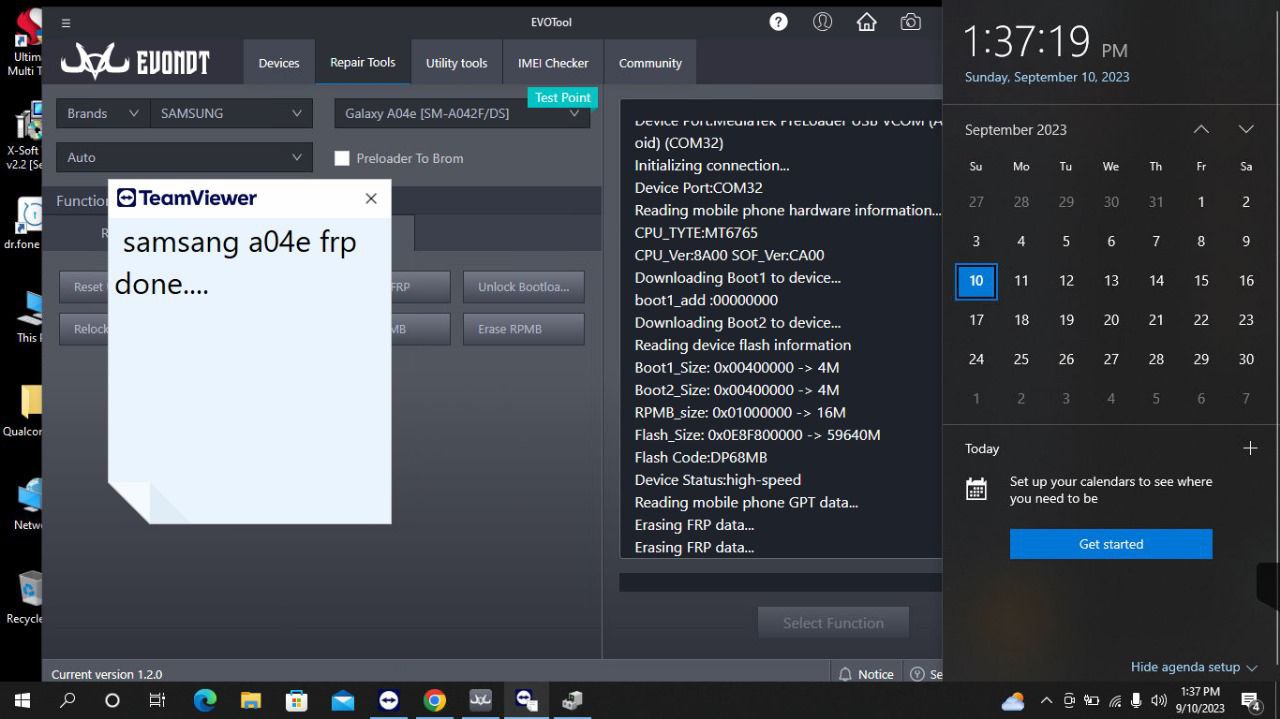
Task: Open the SAMSUNG brand dropdown
Action: 231,113
